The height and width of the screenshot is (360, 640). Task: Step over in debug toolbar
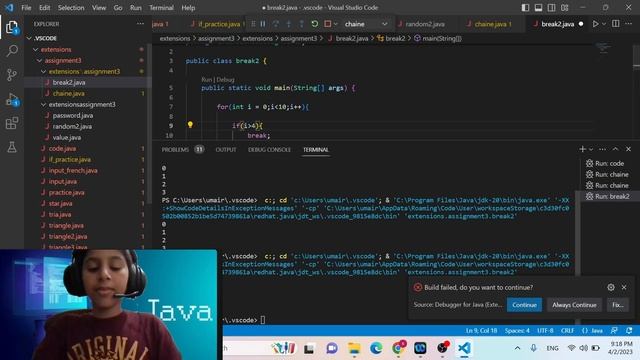click(276, 24)
